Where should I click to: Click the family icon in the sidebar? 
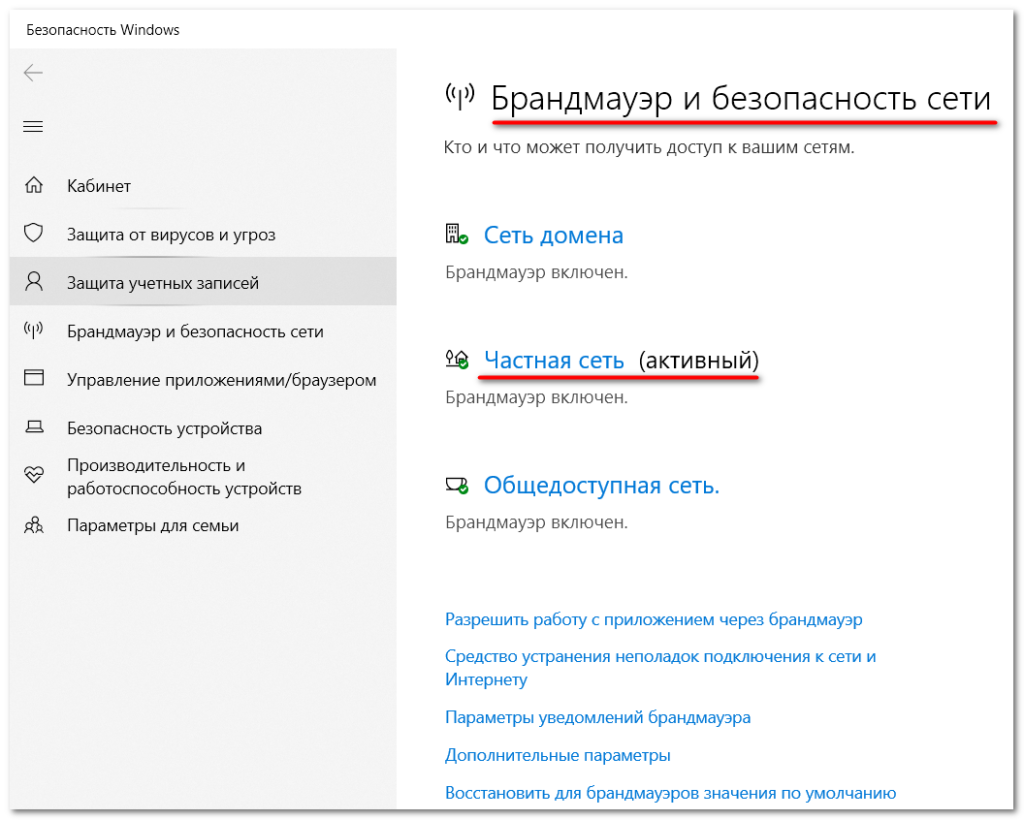pos(34,525)
